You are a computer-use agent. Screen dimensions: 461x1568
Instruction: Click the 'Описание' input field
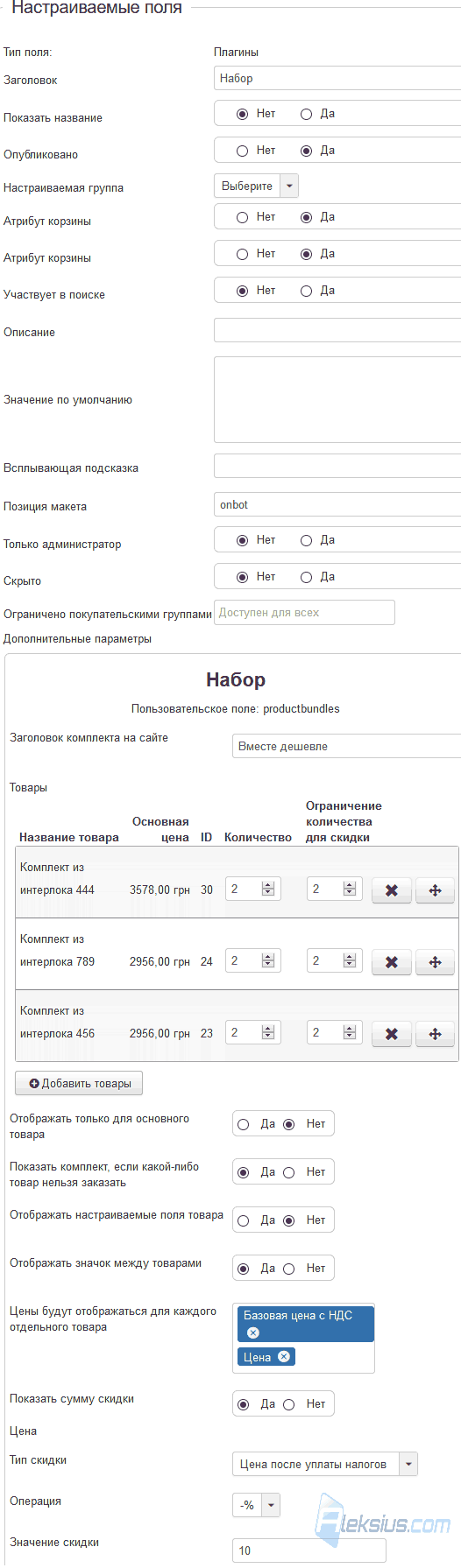tap(337, 330)
